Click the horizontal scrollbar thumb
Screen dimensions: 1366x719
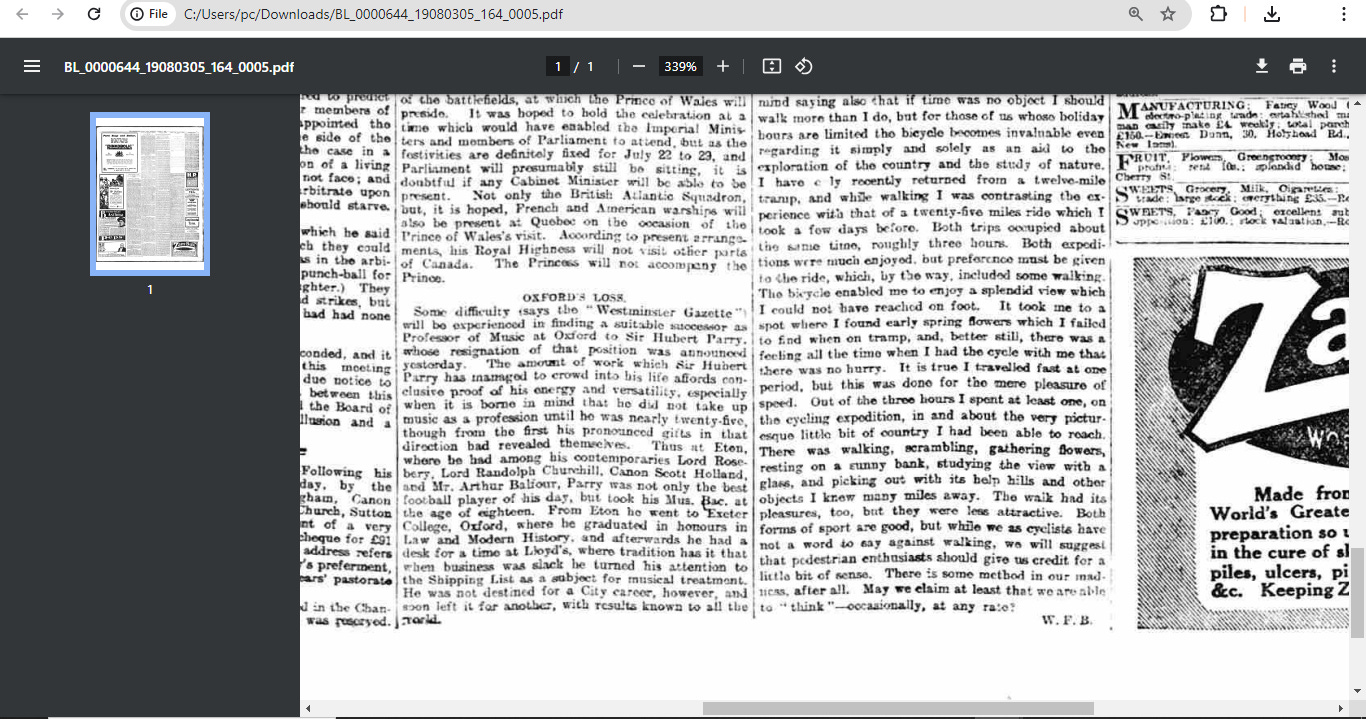pyautogui.click(x=898, y=709)
